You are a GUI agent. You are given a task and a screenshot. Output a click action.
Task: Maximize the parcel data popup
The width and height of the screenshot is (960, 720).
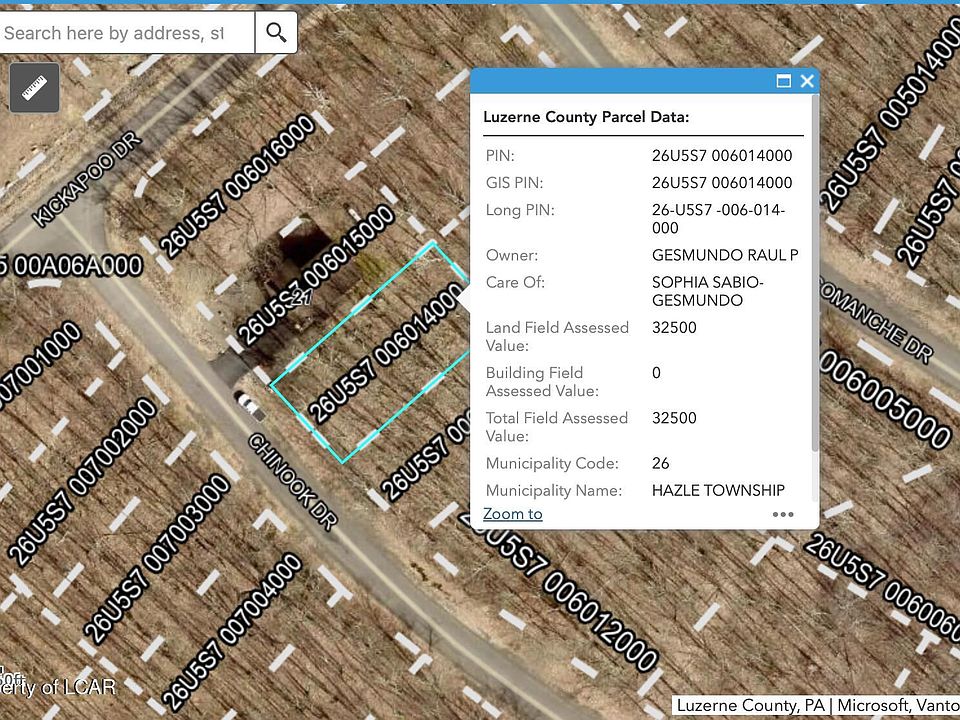[783, 81]
